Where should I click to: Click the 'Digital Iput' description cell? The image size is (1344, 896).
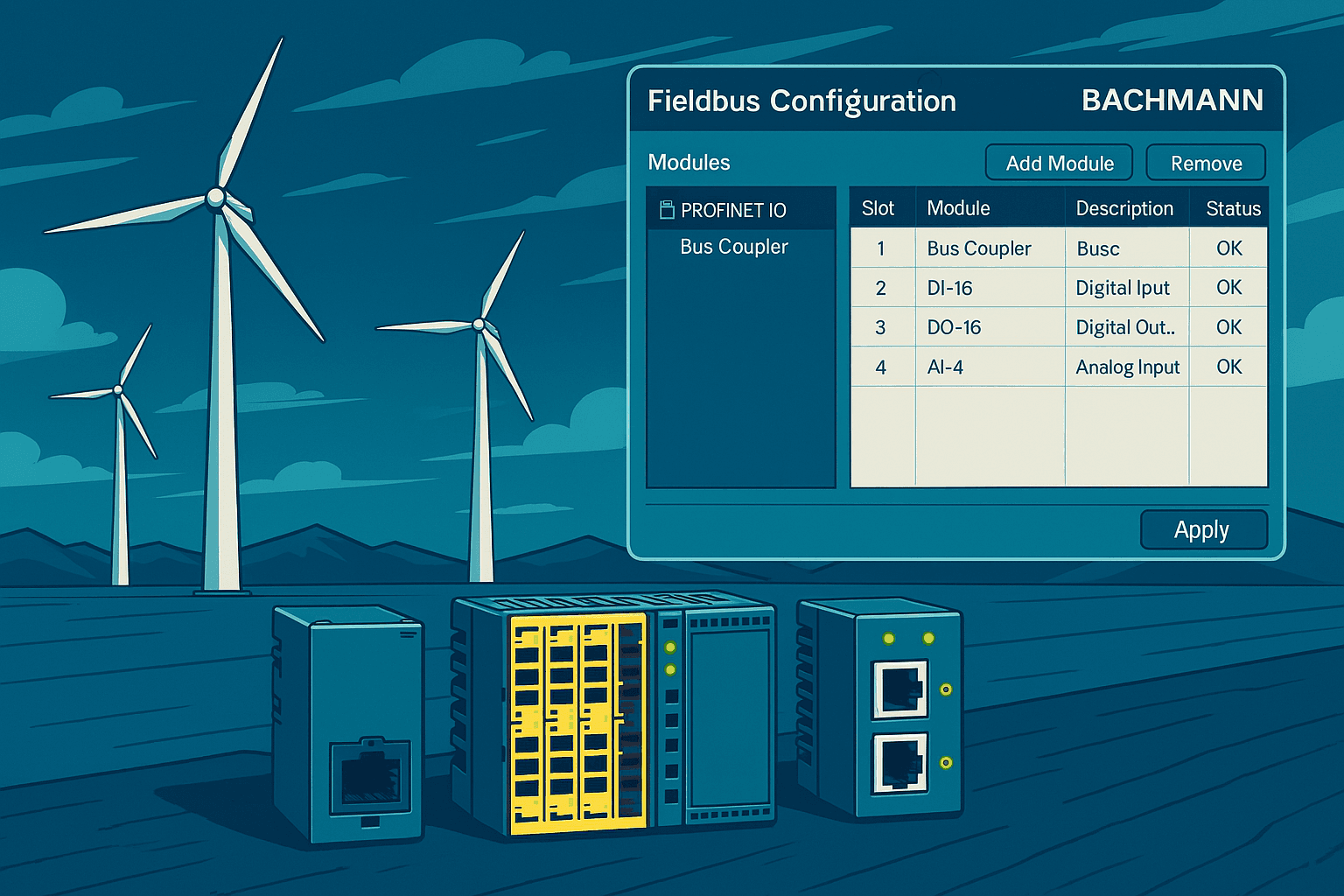tap(1127, 288)
